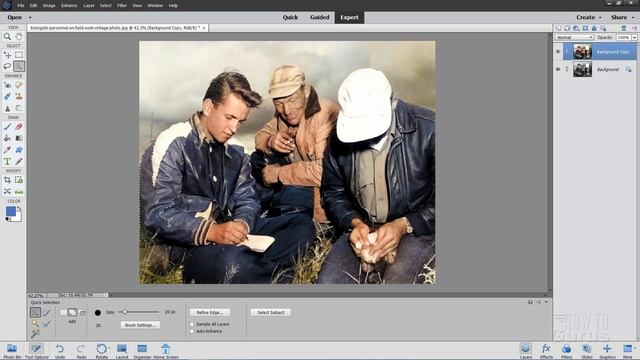This screenshot has width=640, height=360.
Task: Expand the Open dropdown arrow
Action: [x=30, y=18]
